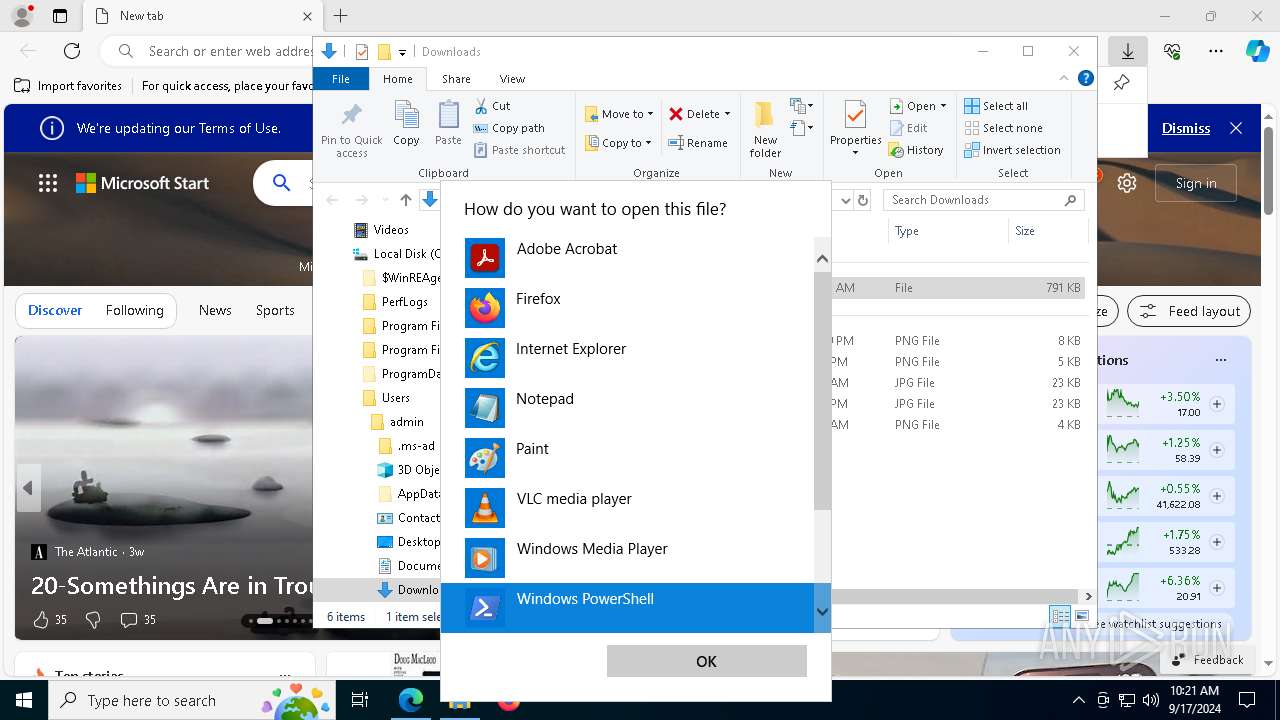
Task: Select Windows PowerShell entry
Action: point(627,608)
